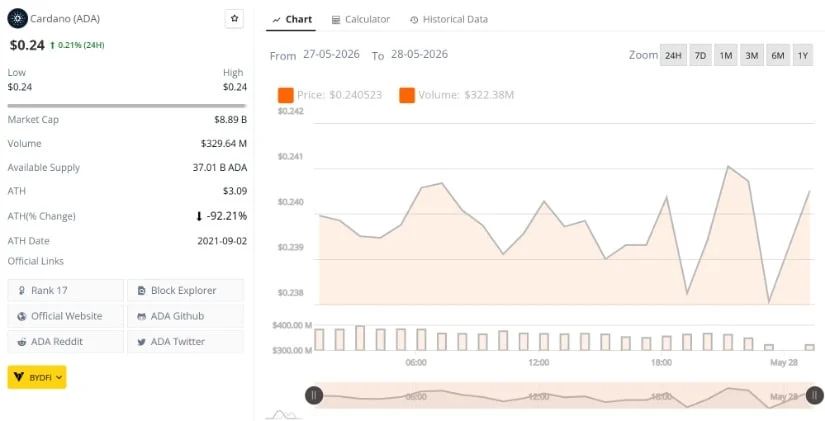Click the Github cat icon
The width and height of the screenshot is (825, 421).
click(141, 316)
